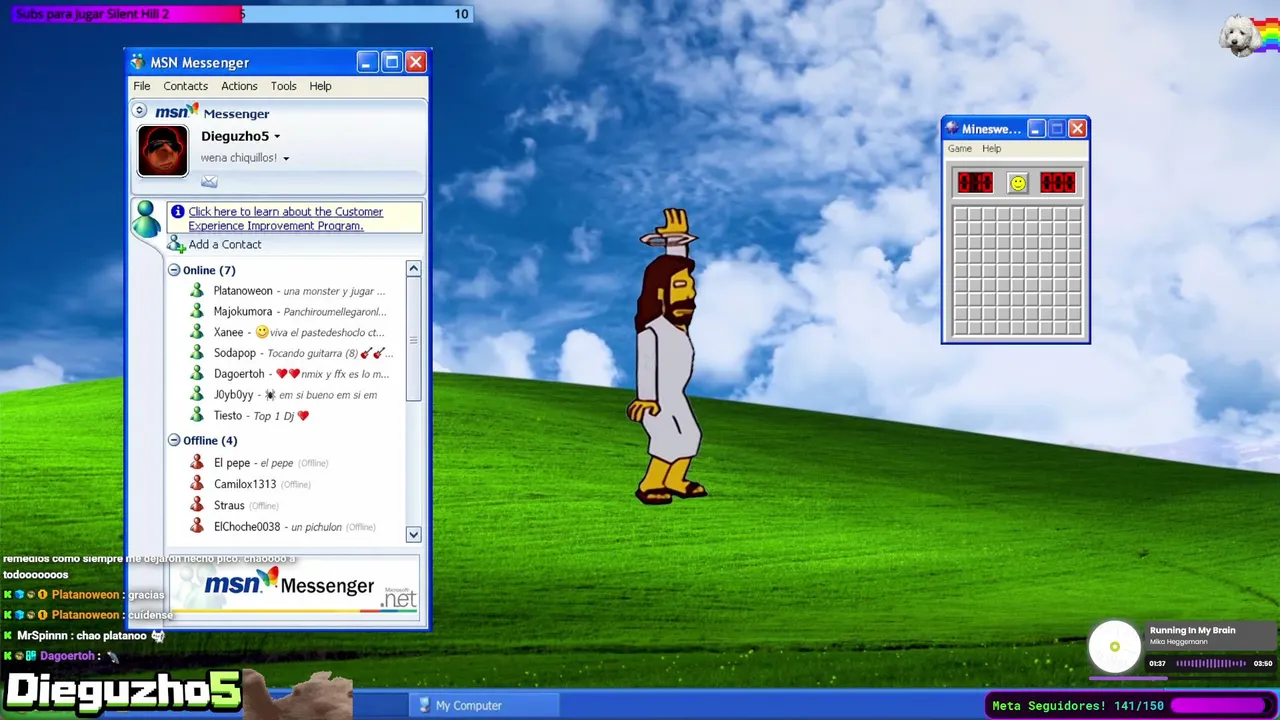Open the e-mail inbox envelope icon
1280x720 pixels.
pos(209,181)
